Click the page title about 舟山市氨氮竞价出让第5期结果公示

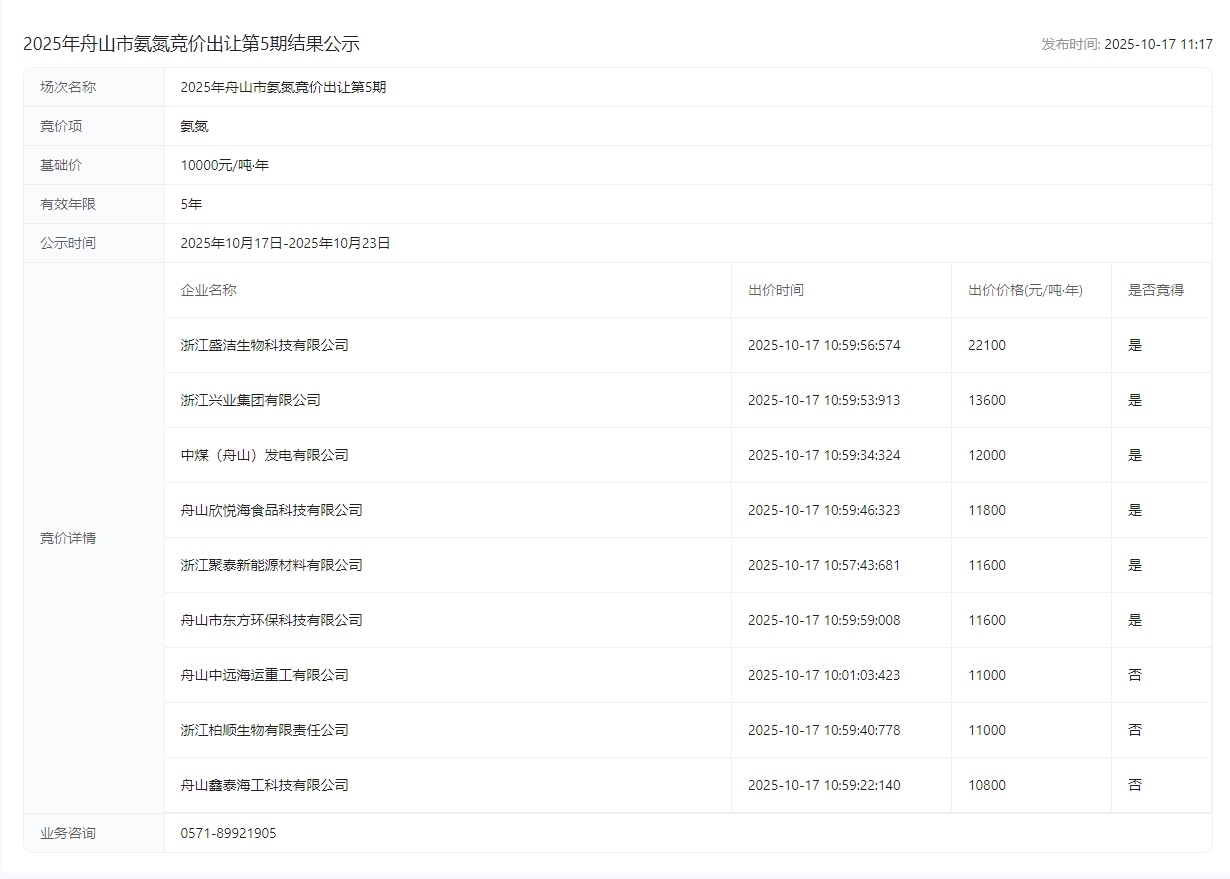point(191,44)
